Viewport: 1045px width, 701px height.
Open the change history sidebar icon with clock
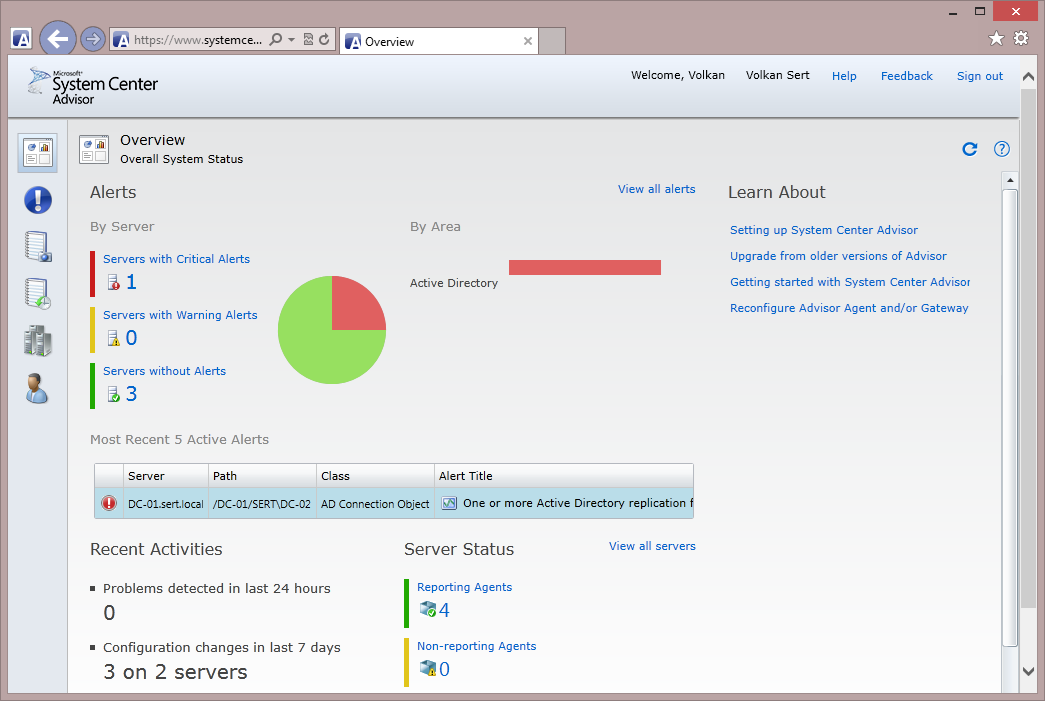tap(38, 294)
